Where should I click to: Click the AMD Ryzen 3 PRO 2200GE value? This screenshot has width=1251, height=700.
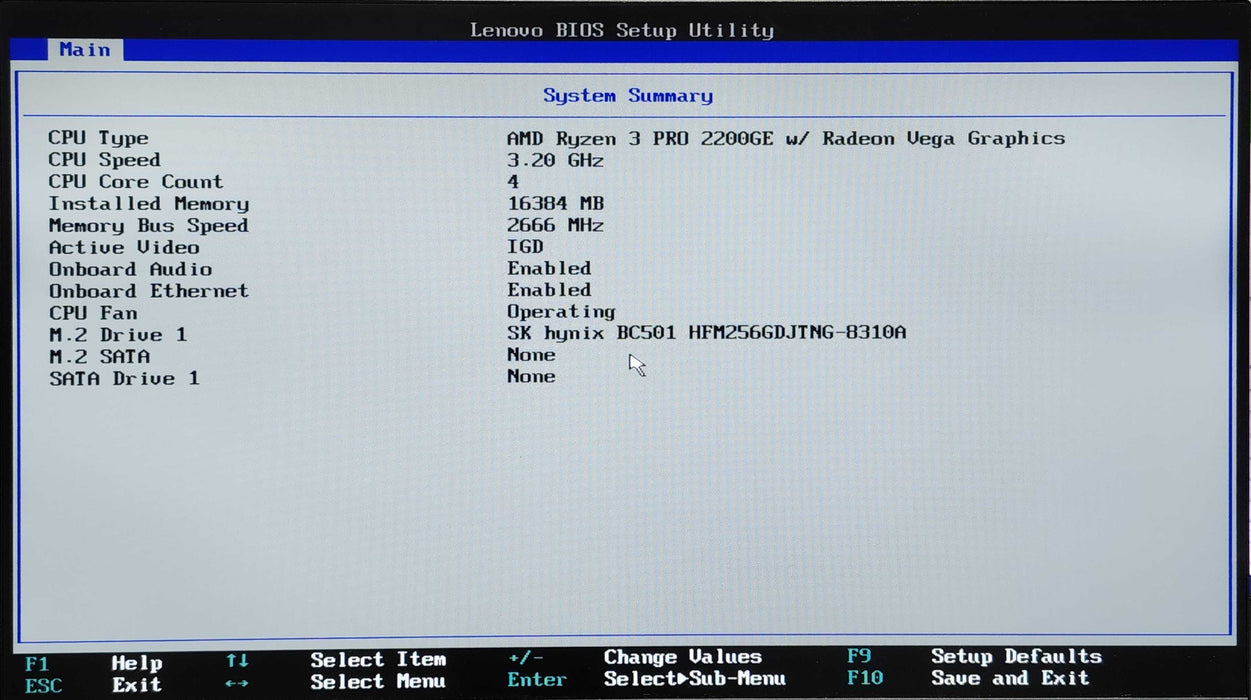786,138
